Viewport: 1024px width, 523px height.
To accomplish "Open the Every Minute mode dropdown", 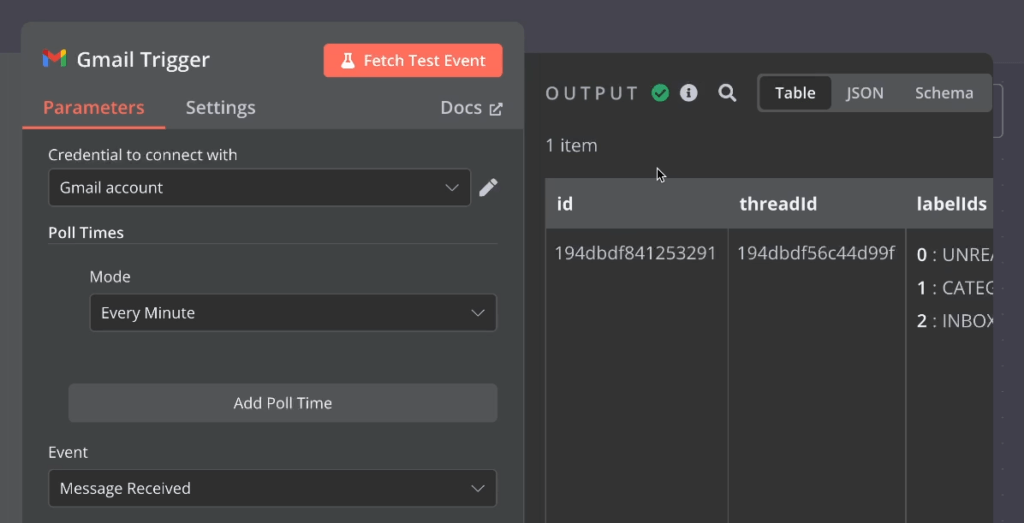I will pyautogui.click(x=292, y=313).
